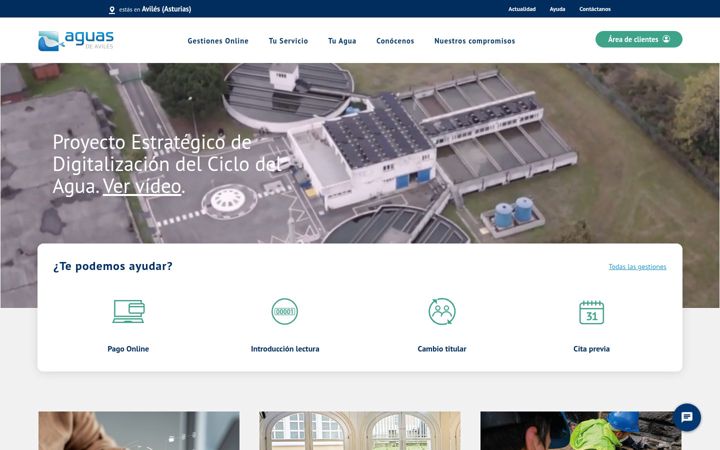Click the Cambio titular people icon
This screenshot has height=450, width=720.
click(x=442, y=311)
